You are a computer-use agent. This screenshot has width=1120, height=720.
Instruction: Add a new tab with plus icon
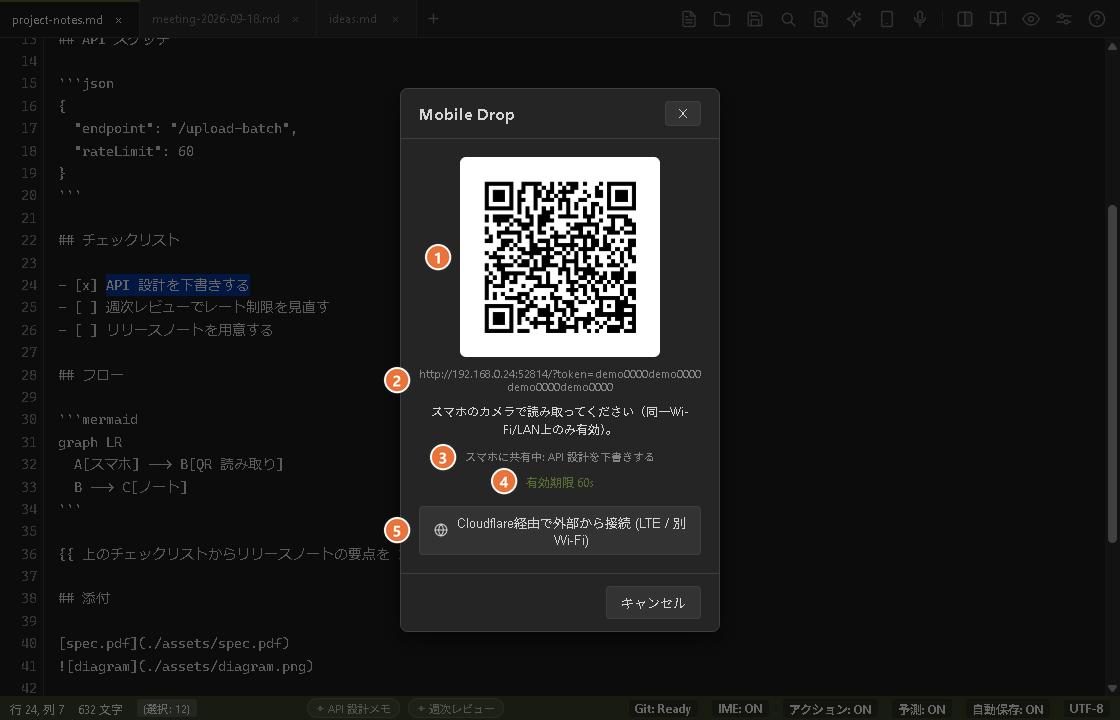coord(434,19)
